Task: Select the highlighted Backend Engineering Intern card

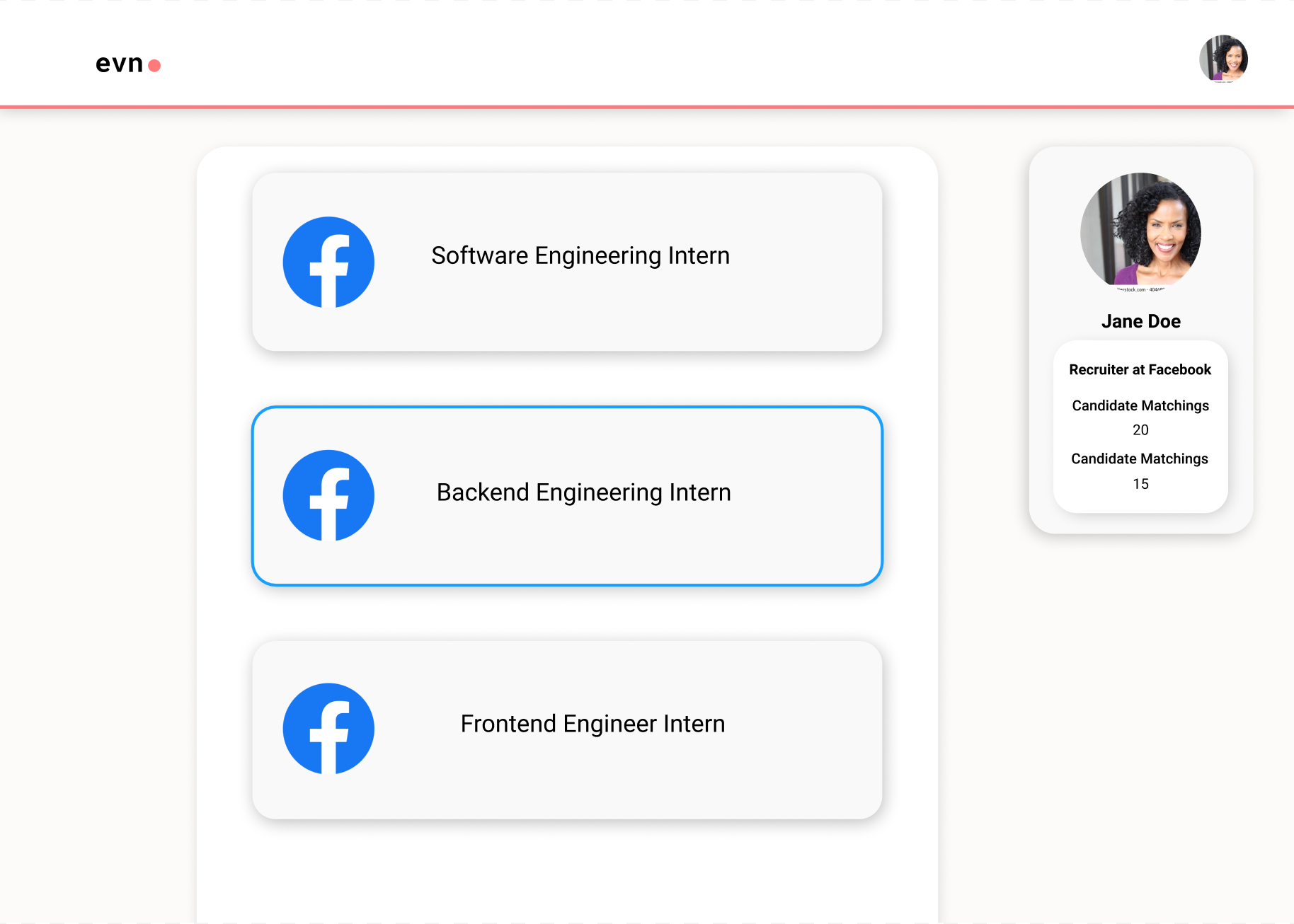Action: (567, 496)
